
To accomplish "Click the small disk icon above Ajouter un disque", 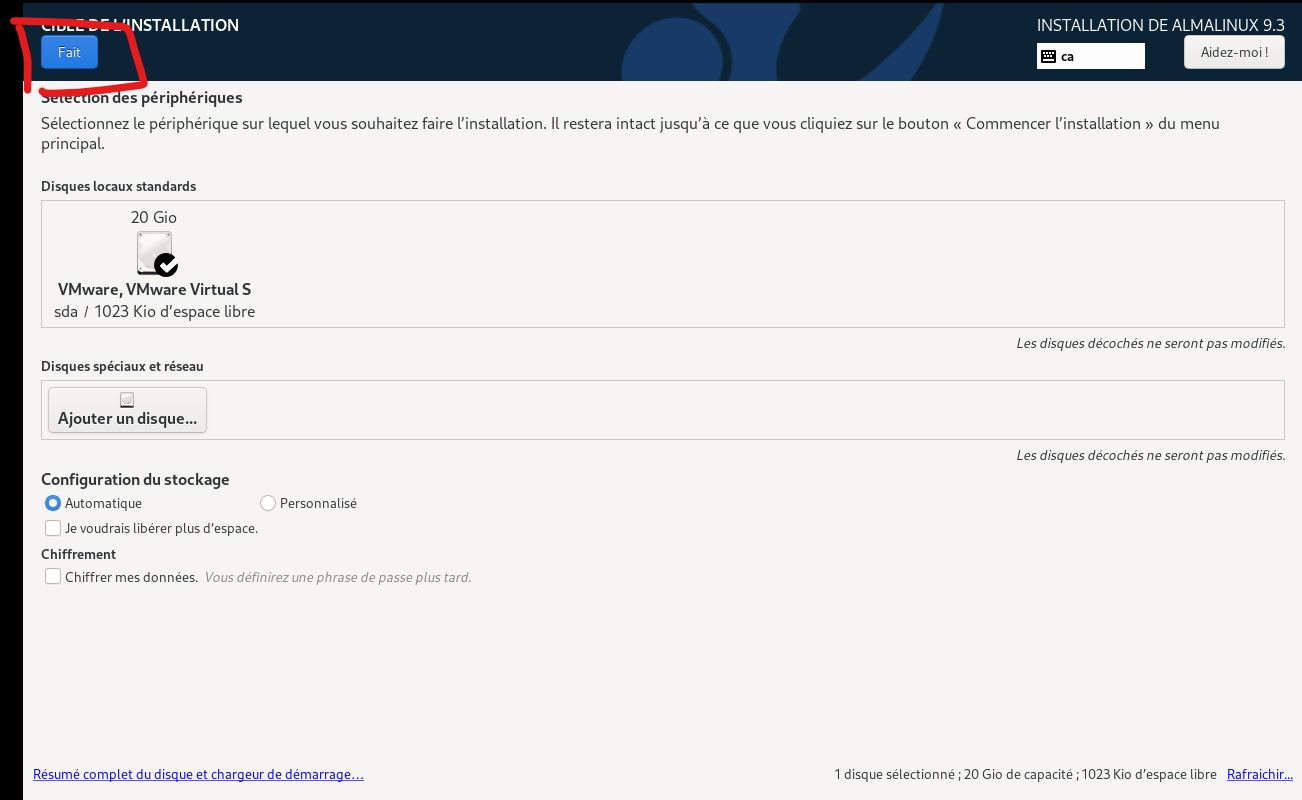I will point(127,400).
